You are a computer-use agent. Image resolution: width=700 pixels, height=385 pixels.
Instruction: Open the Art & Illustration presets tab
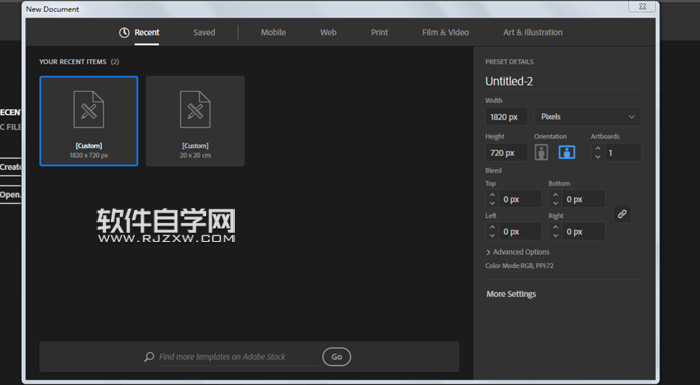533,32
